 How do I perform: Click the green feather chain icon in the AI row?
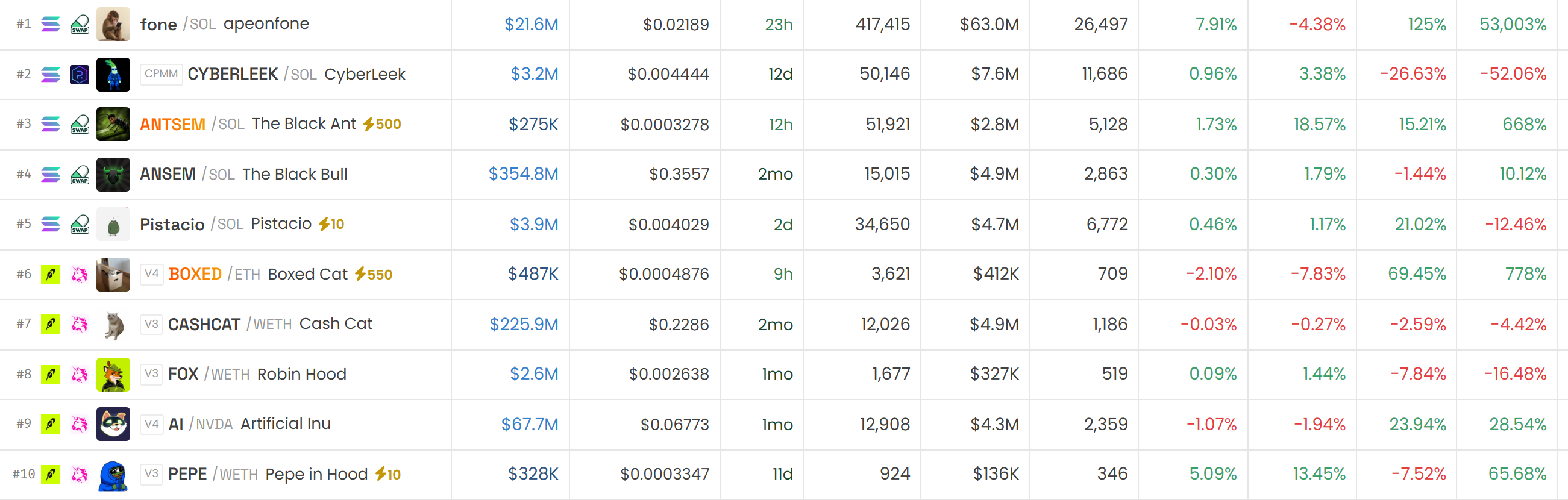coord(51,424)
